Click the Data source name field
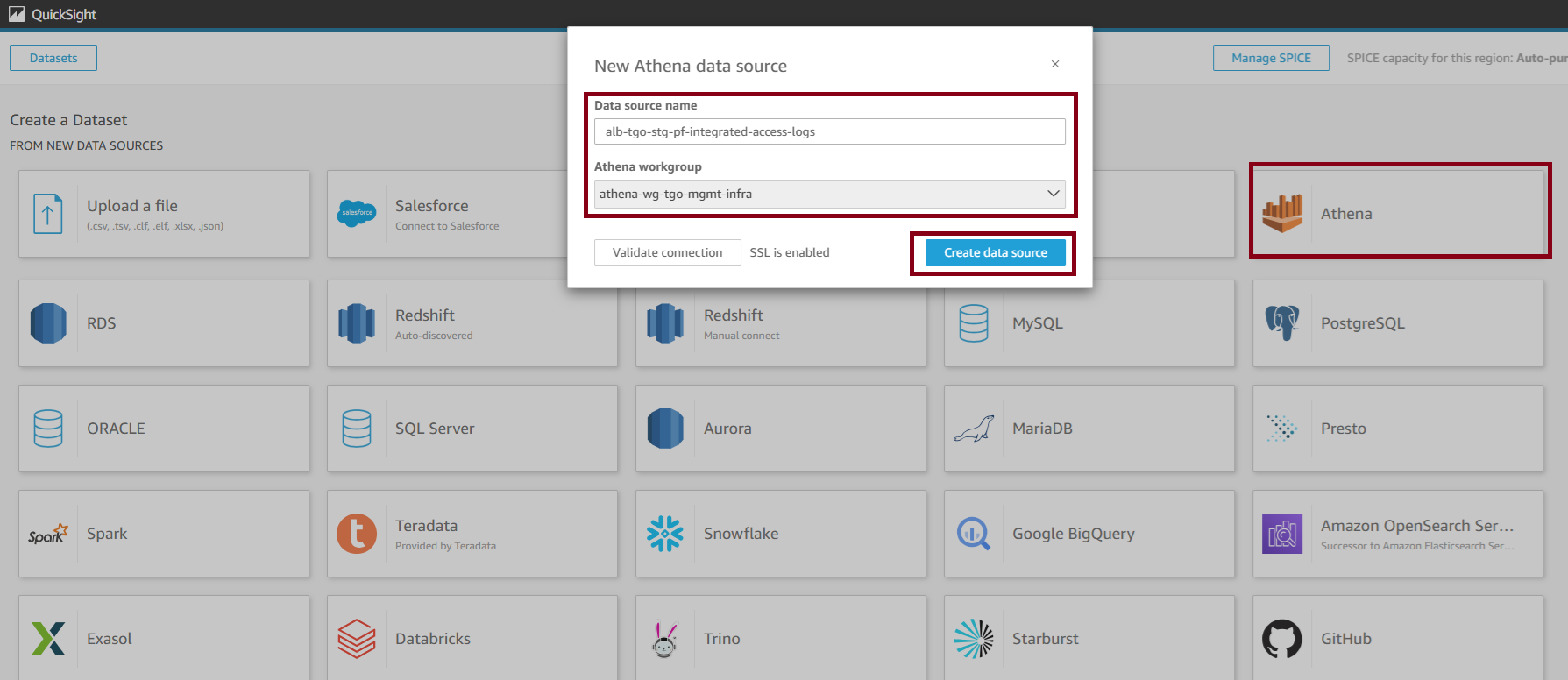1568x680 pixels. point(830,131)
